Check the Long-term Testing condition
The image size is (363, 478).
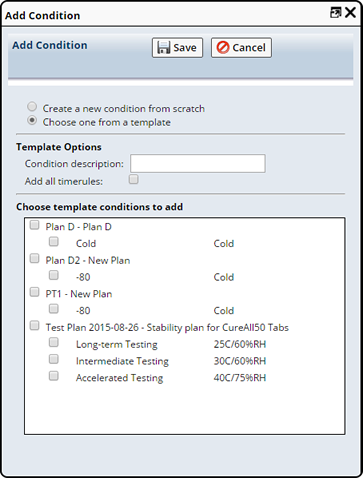[x=54, y=342]
